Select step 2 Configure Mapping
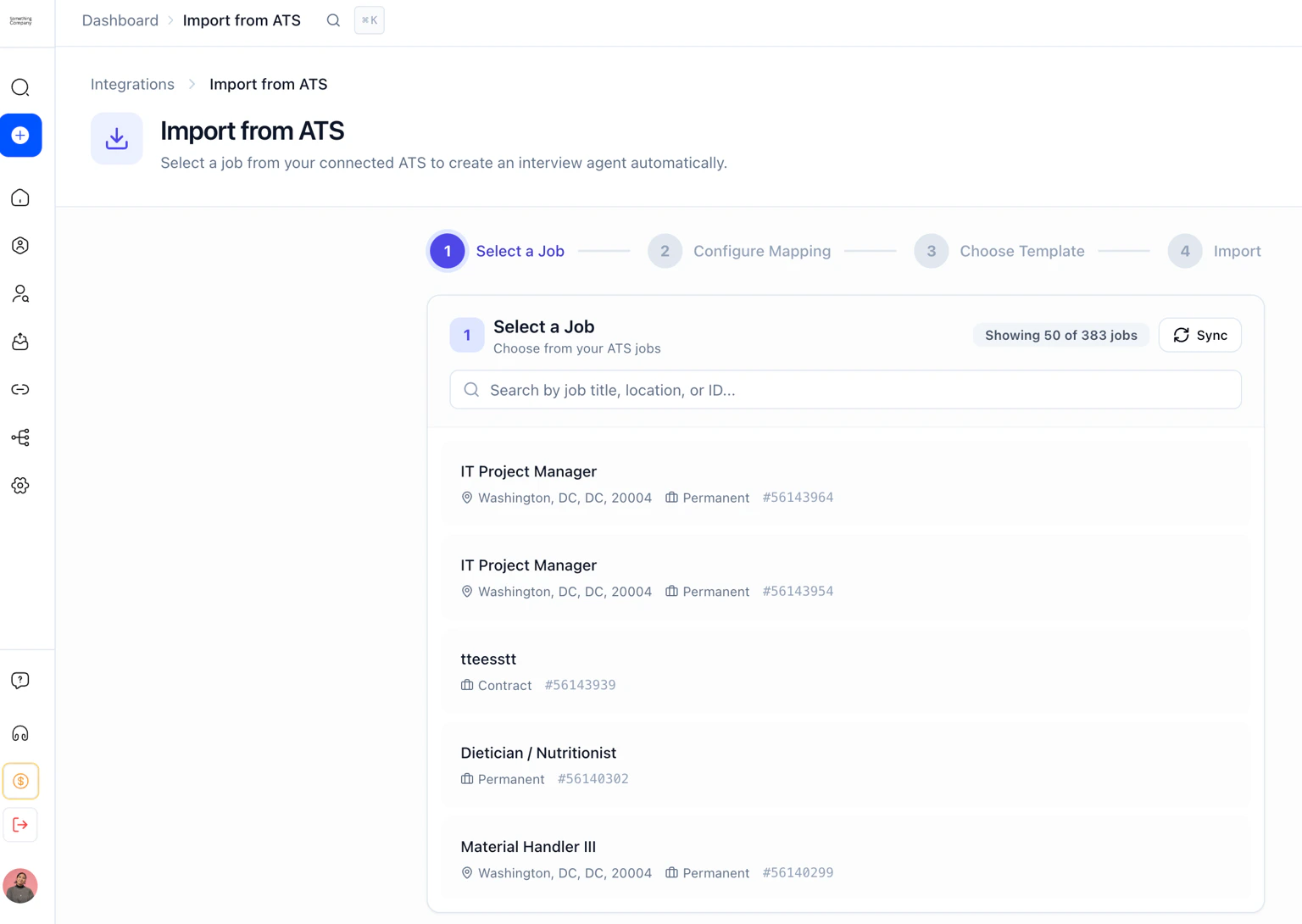Screen dimensions: 1302x924 (739, 251)
